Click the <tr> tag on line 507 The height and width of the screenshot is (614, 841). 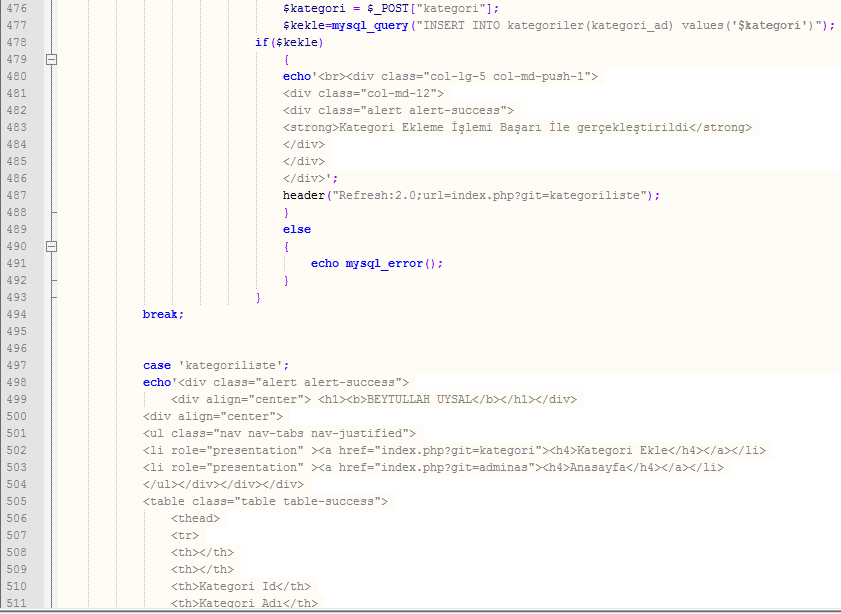[185, 536]
